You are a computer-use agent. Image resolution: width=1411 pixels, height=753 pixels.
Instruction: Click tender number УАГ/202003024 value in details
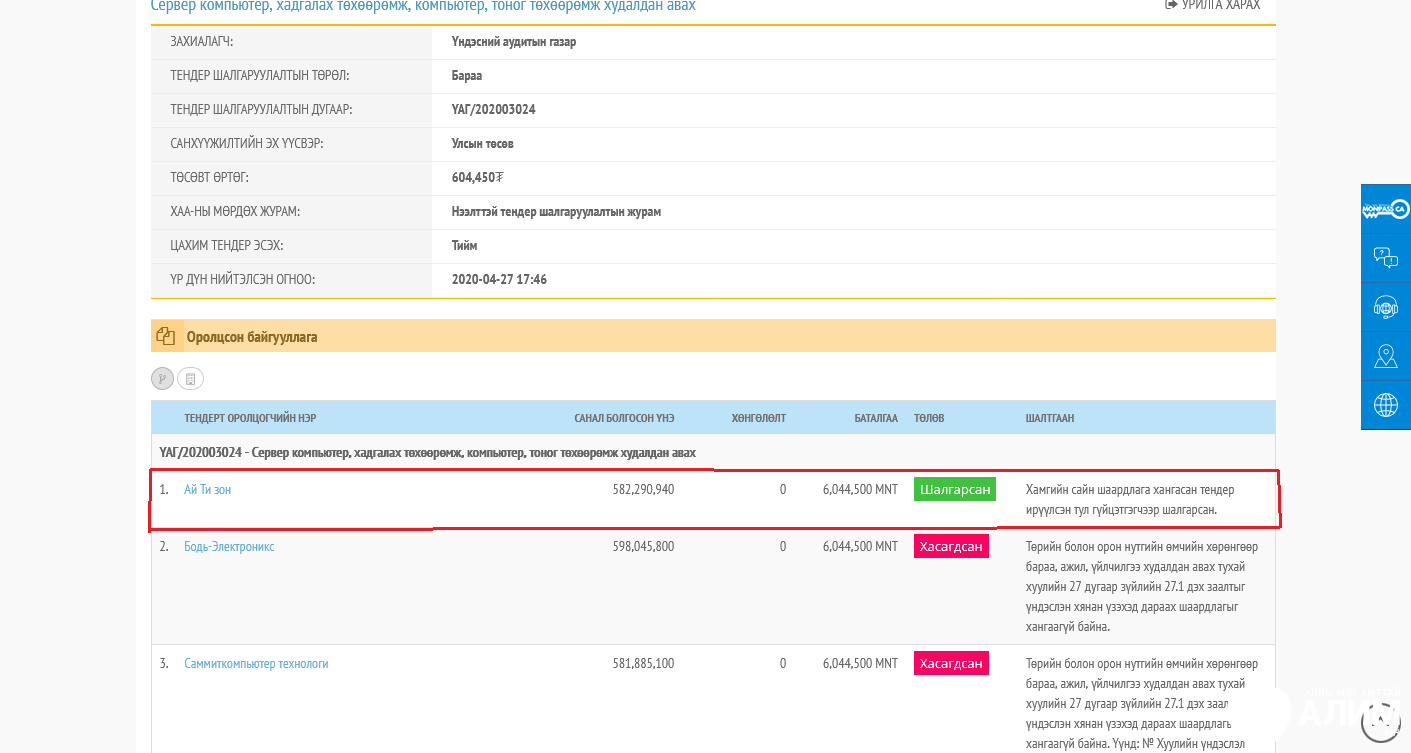click(494, 110)
